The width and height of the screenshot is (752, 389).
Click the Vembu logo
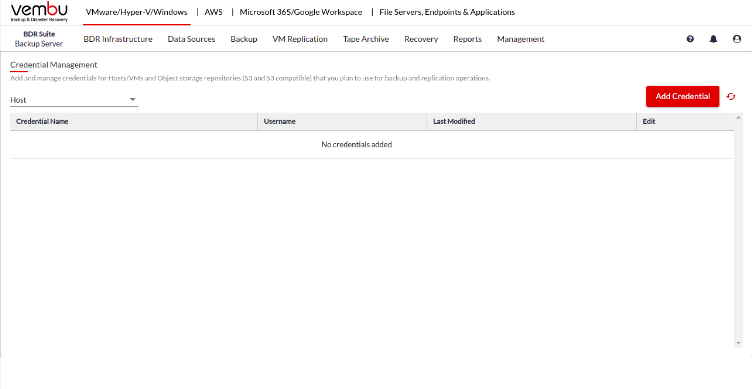click(x=39, y=12)
